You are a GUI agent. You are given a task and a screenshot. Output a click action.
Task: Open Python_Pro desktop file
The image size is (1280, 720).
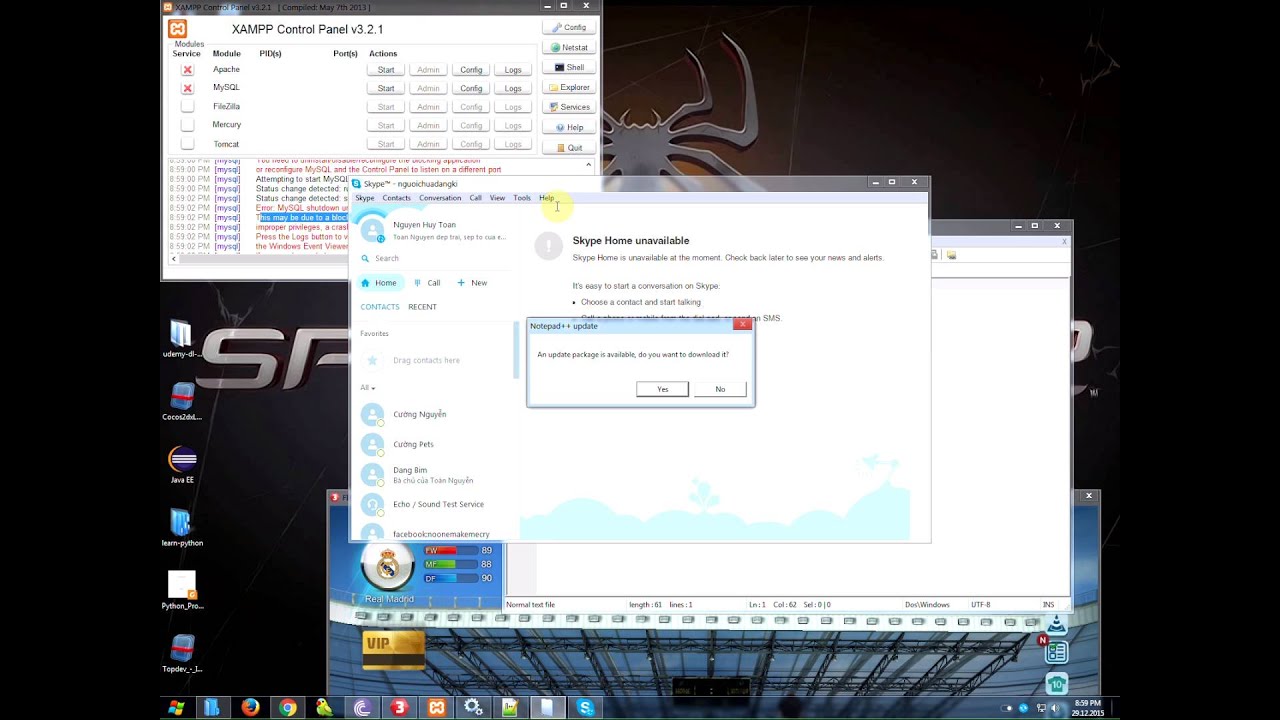point(182,591)
